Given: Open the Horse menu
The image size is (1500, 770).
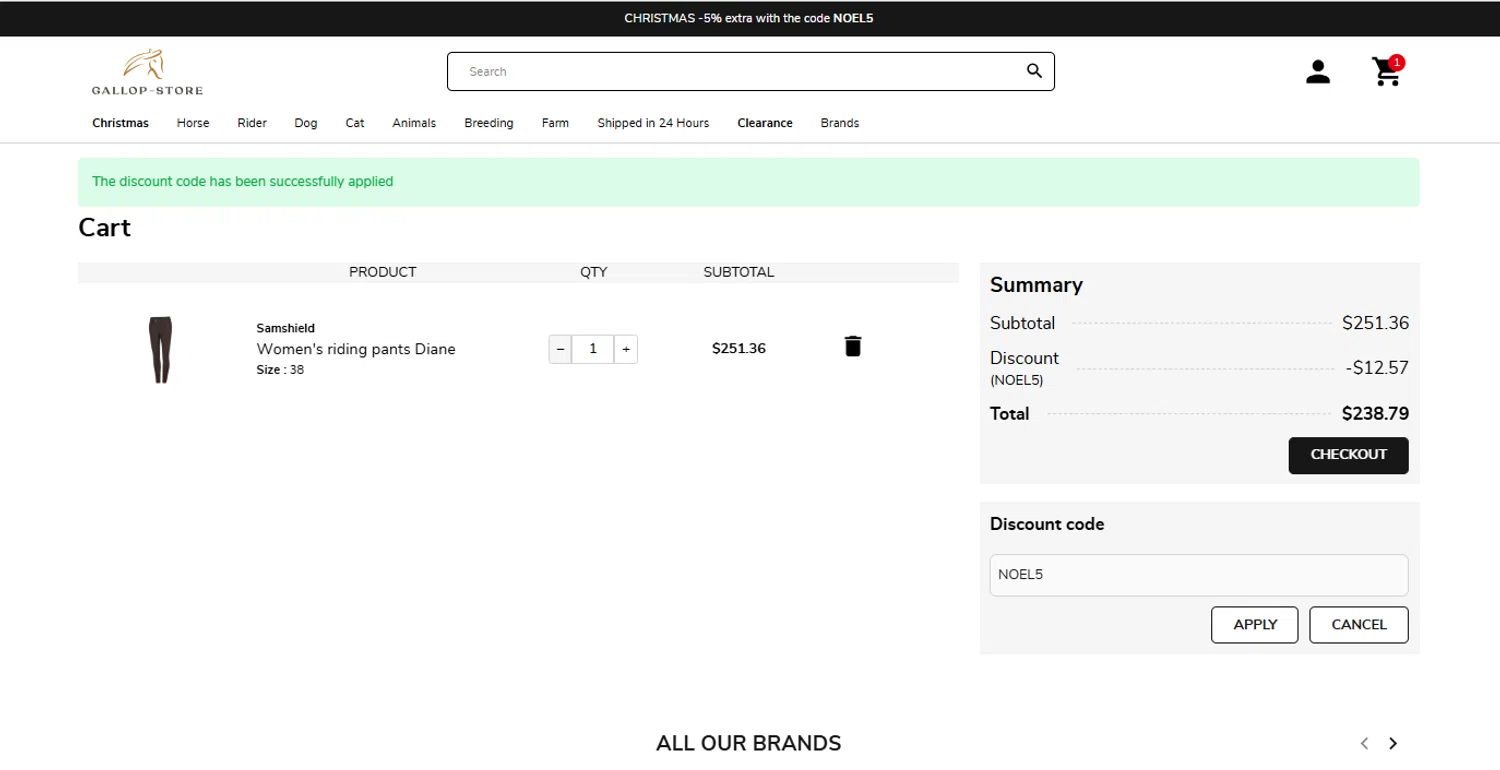Looking at the screenshot, I should [x=193, y=123].
